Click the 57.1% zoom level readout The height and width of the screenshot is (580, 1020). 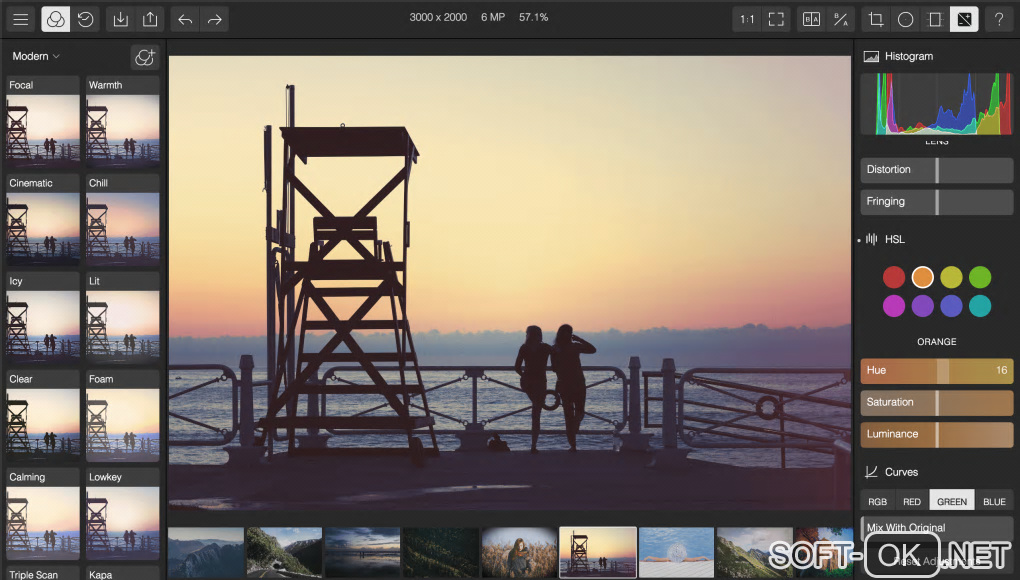pyautogui.click(x=533, y=18)
